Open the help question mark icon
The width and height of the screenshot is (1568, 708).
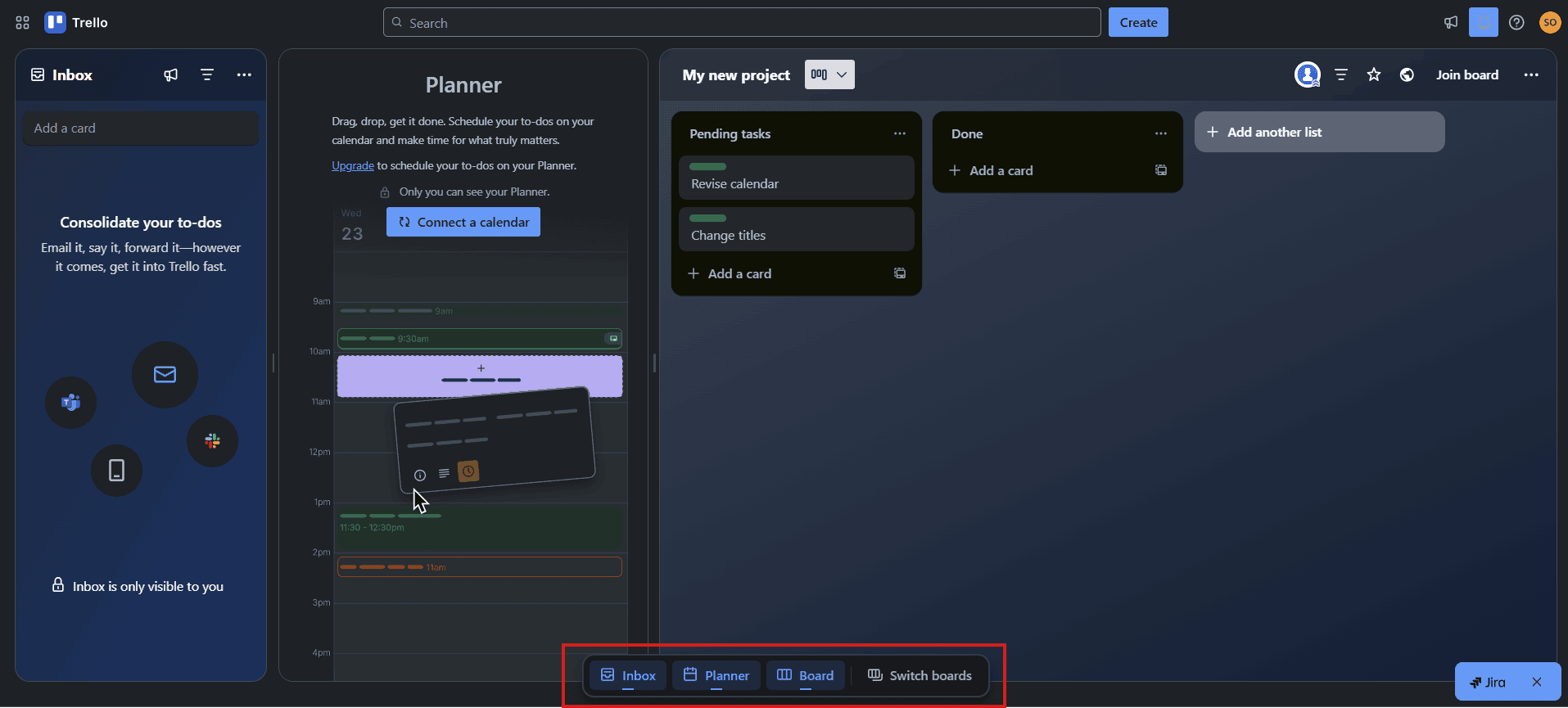pyautogui.click(x=1516, y=23)
